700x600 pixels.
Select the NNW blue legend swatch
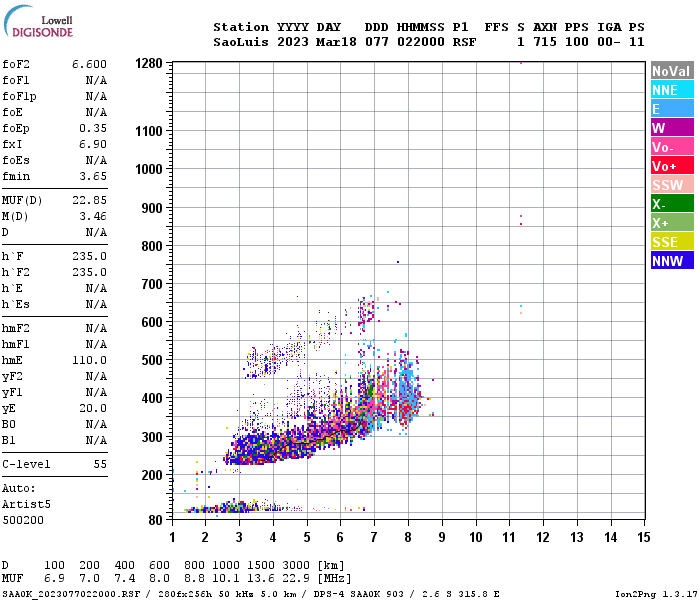pos(672,261)
